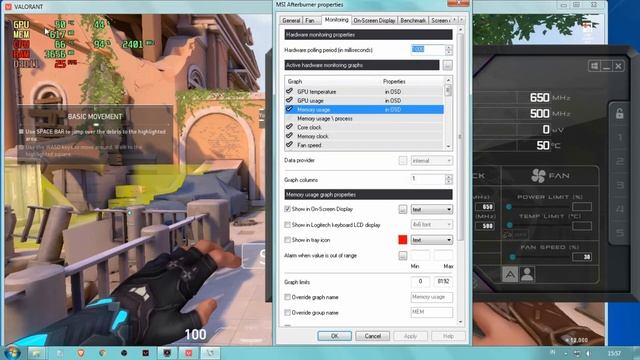The height and width of the screenshot is (360, 640).
Task: Enable Show in Logitech keyboard LCD display
Action: click(x=287, y=225)
